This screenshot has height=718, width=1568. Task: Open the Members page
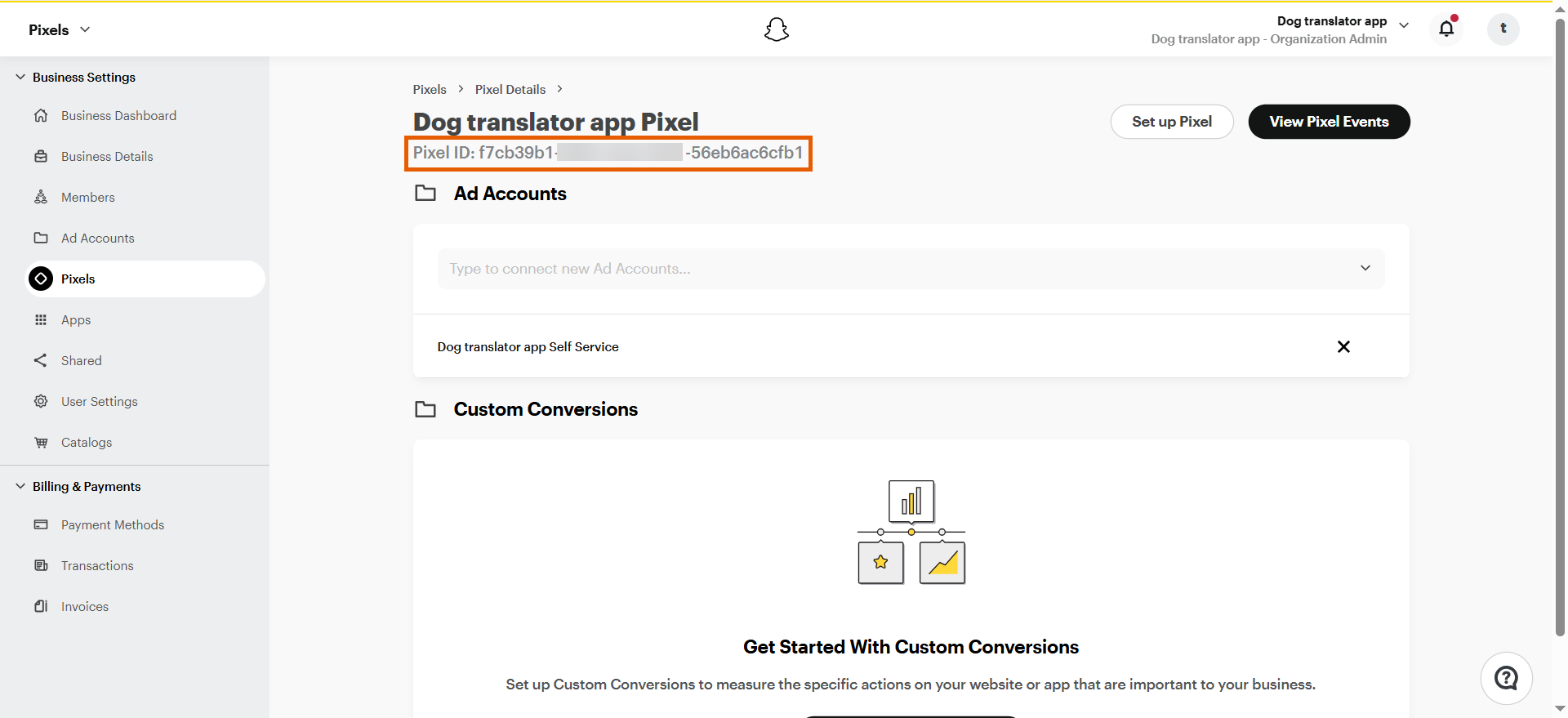pyautogui.click(x=88, y=197)
